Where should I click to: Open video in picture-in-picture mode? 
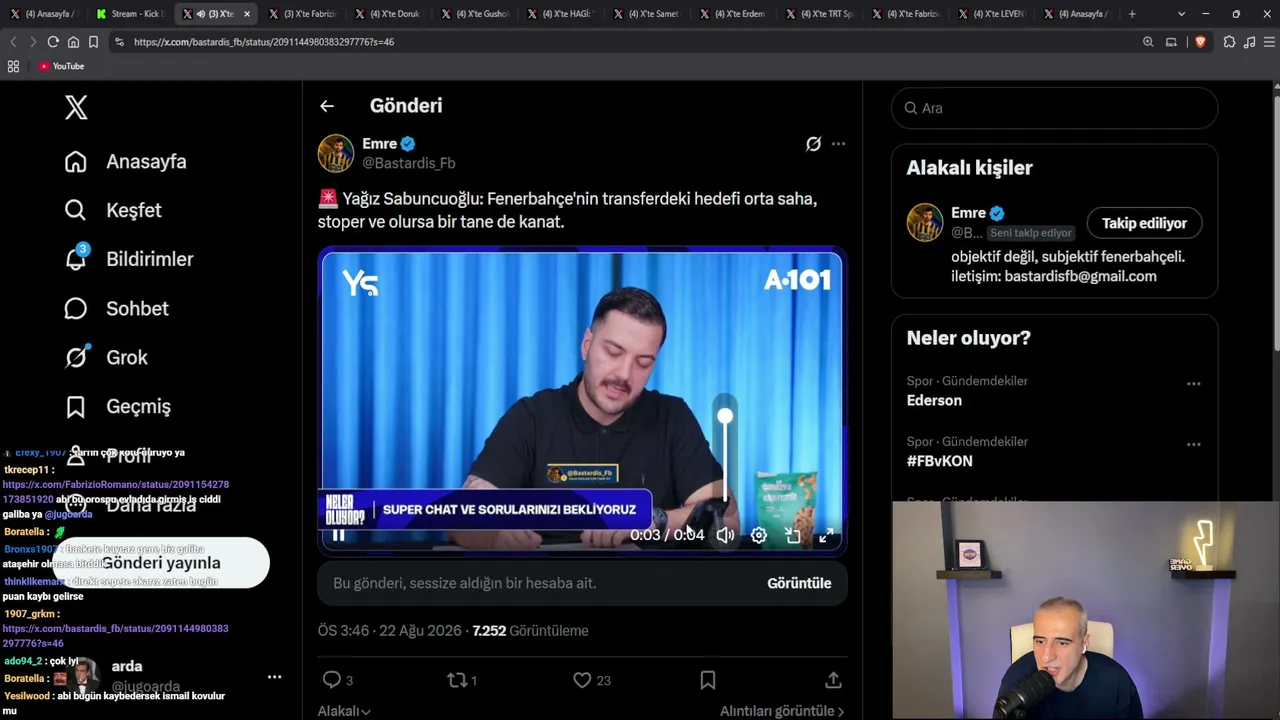pos(793,535)
